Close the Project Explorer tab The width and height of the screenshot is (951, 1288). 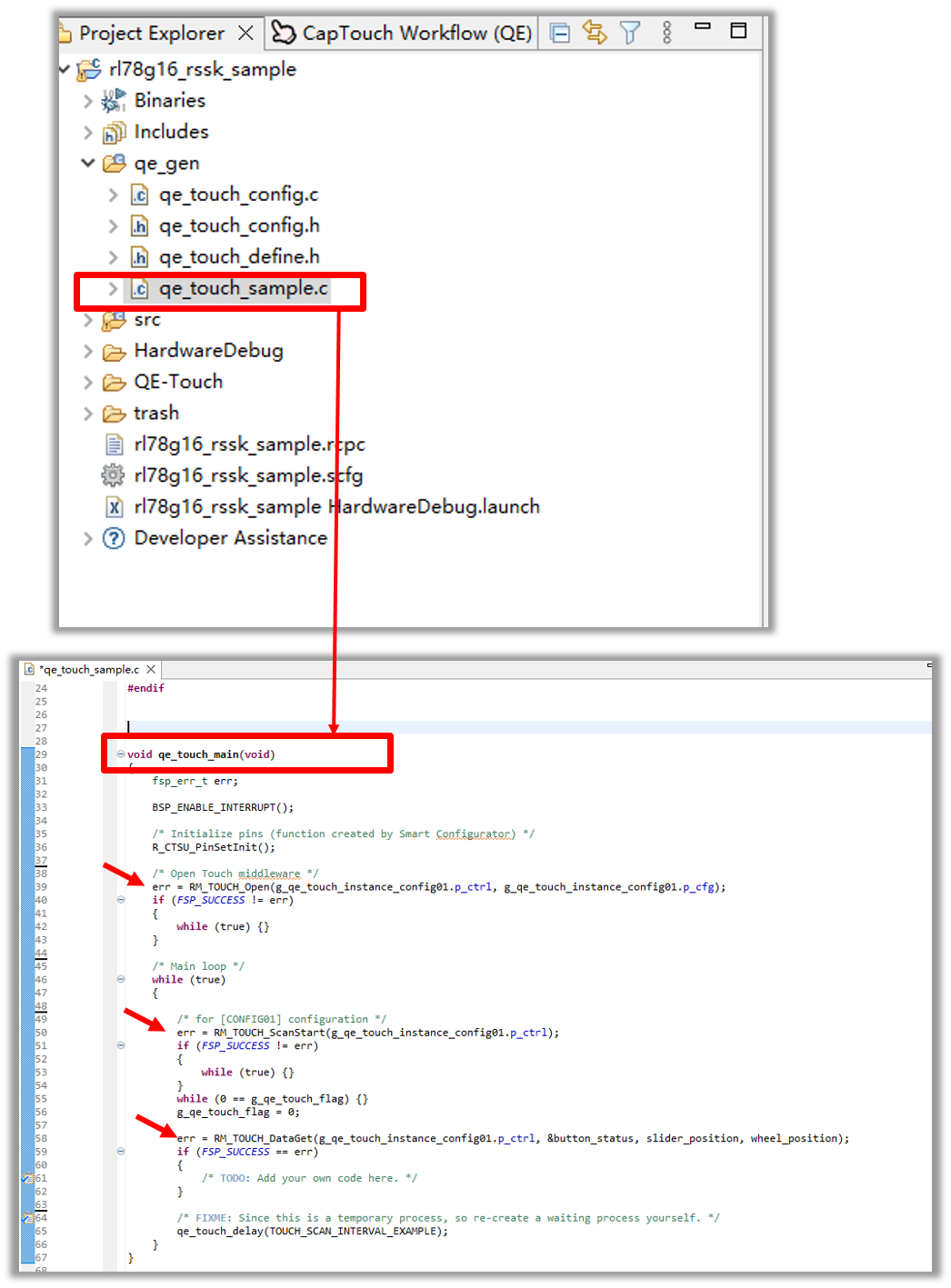coord(245,34)
